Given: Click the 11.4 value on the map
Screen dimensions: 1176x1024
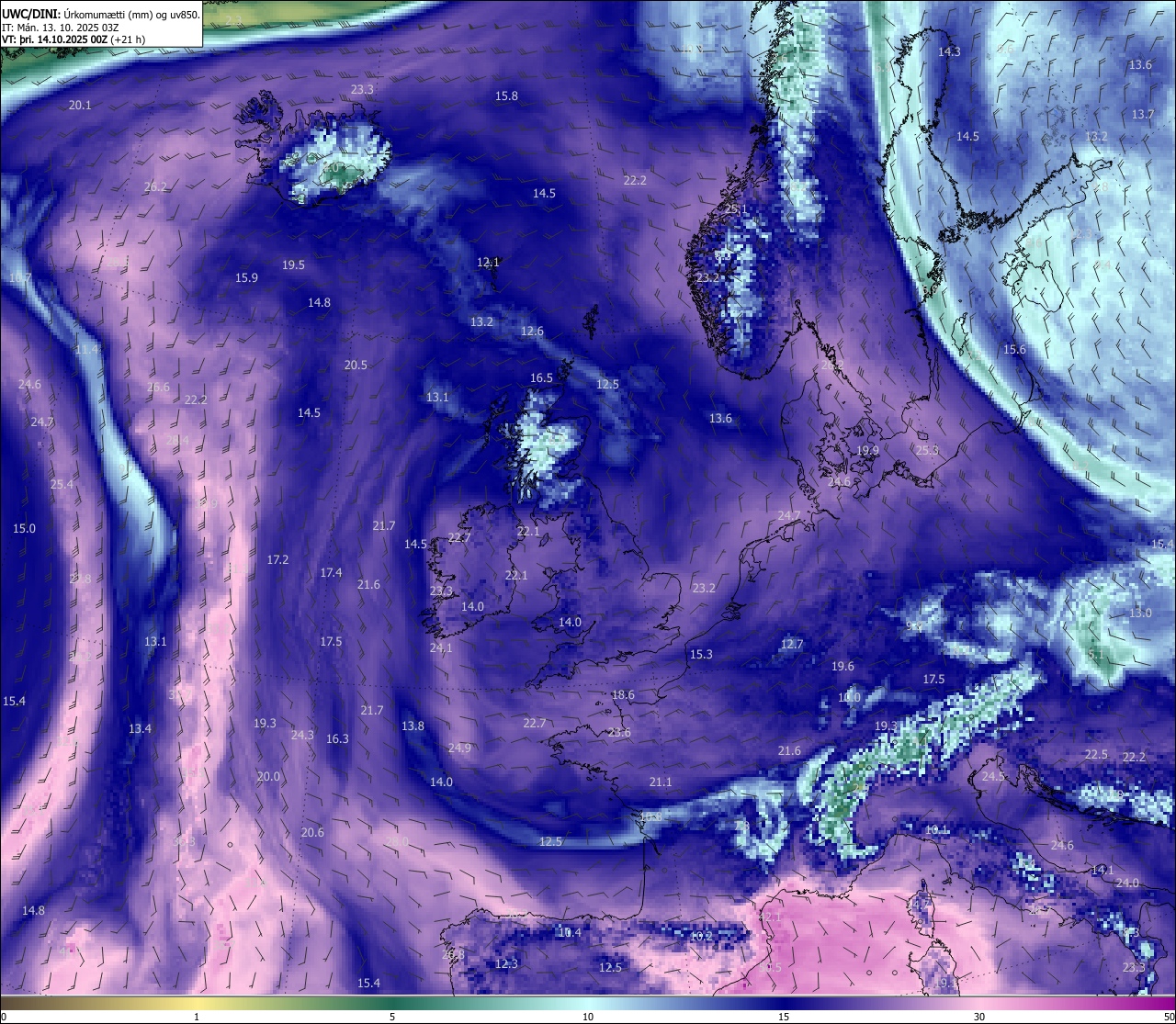Looking at the screenshot, I should [86, 350].
